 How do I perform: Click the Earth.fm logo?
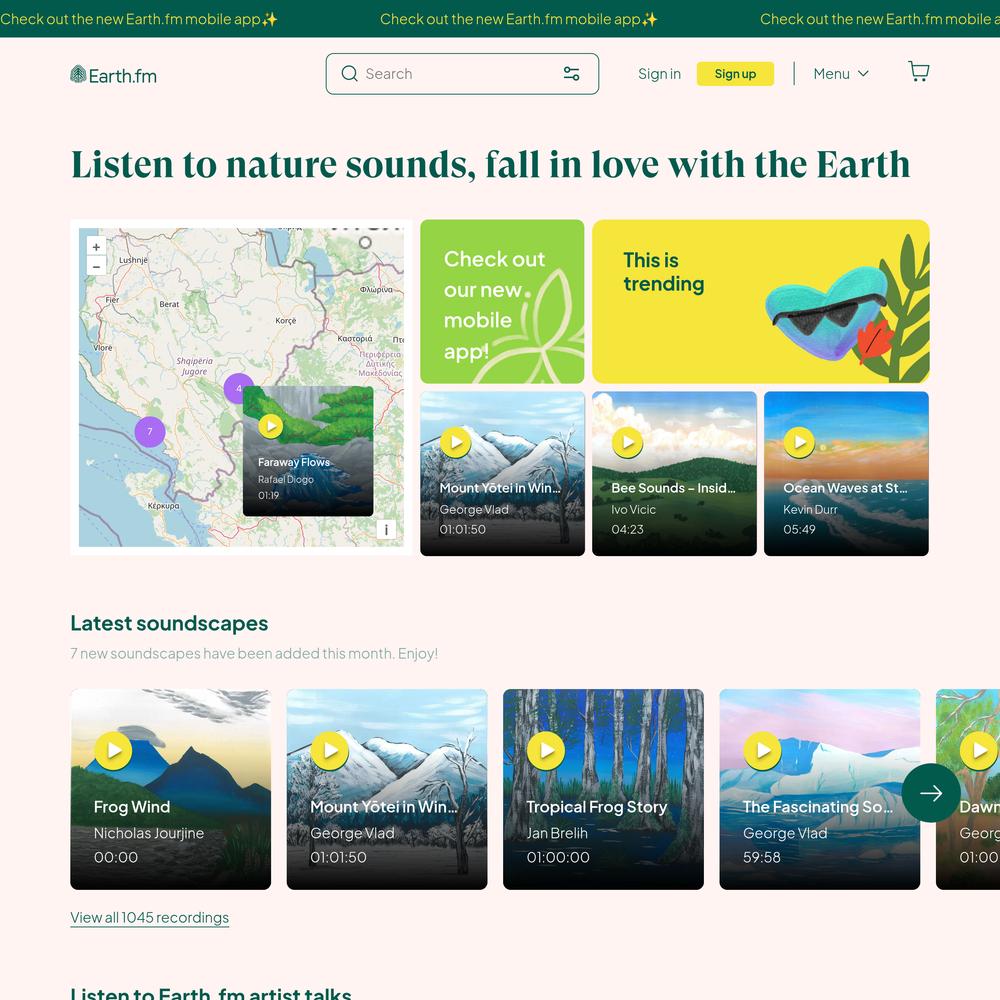[114, 75]
